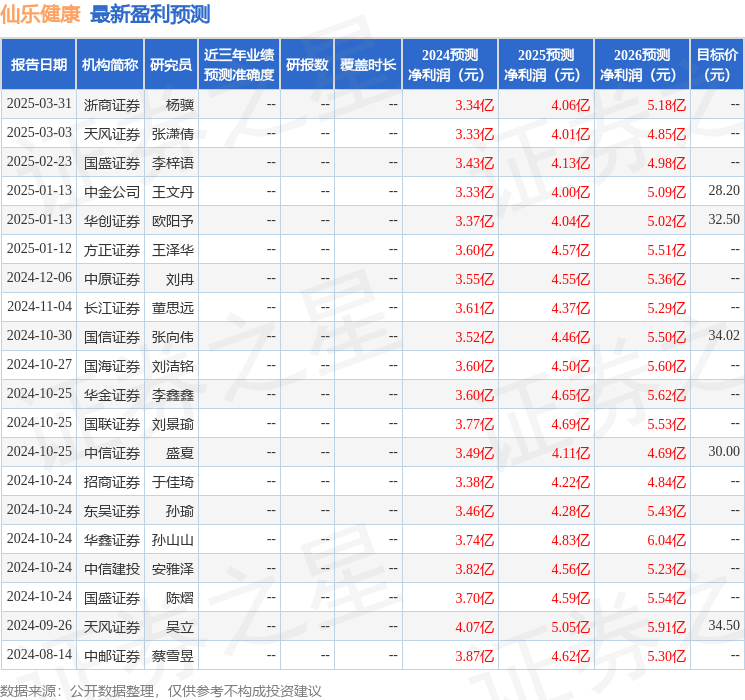This screenshot has width=745, height=700.
Task: Click 2024 forecast value 4.07亿
Action: [x=474, y=627]
